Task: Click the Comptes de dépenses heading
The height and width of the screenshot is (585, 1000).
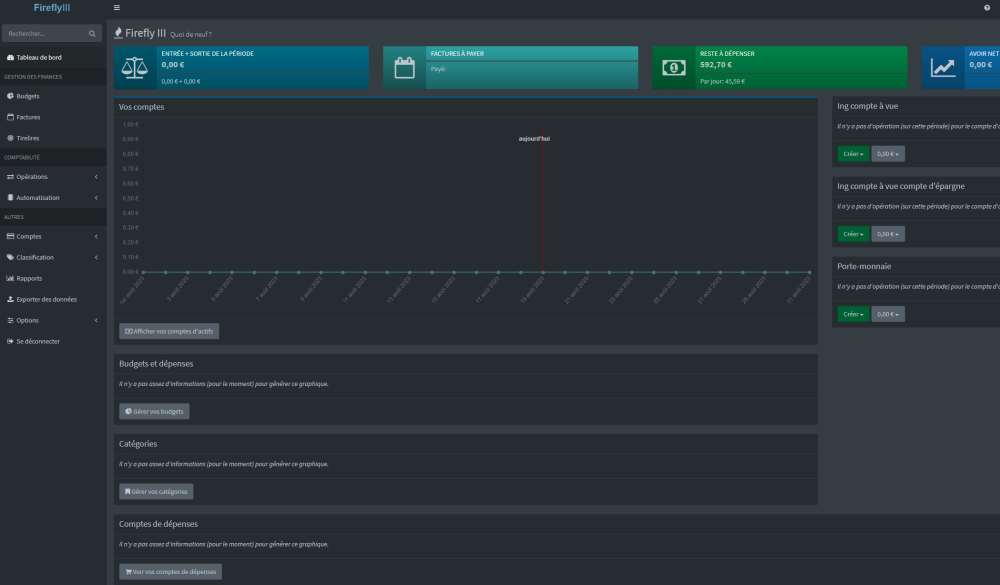Action: [158, 524]
